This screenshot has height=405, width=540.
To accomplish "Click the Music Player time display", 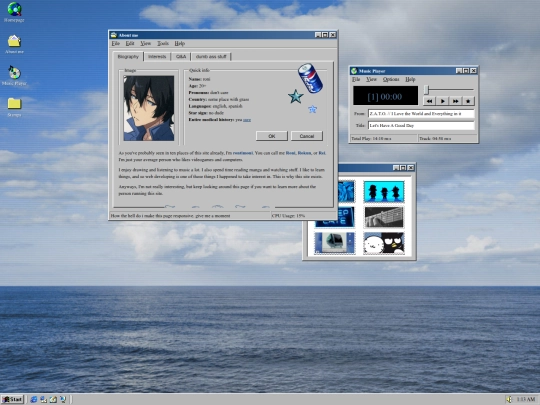I will click(x=385, y=96).
